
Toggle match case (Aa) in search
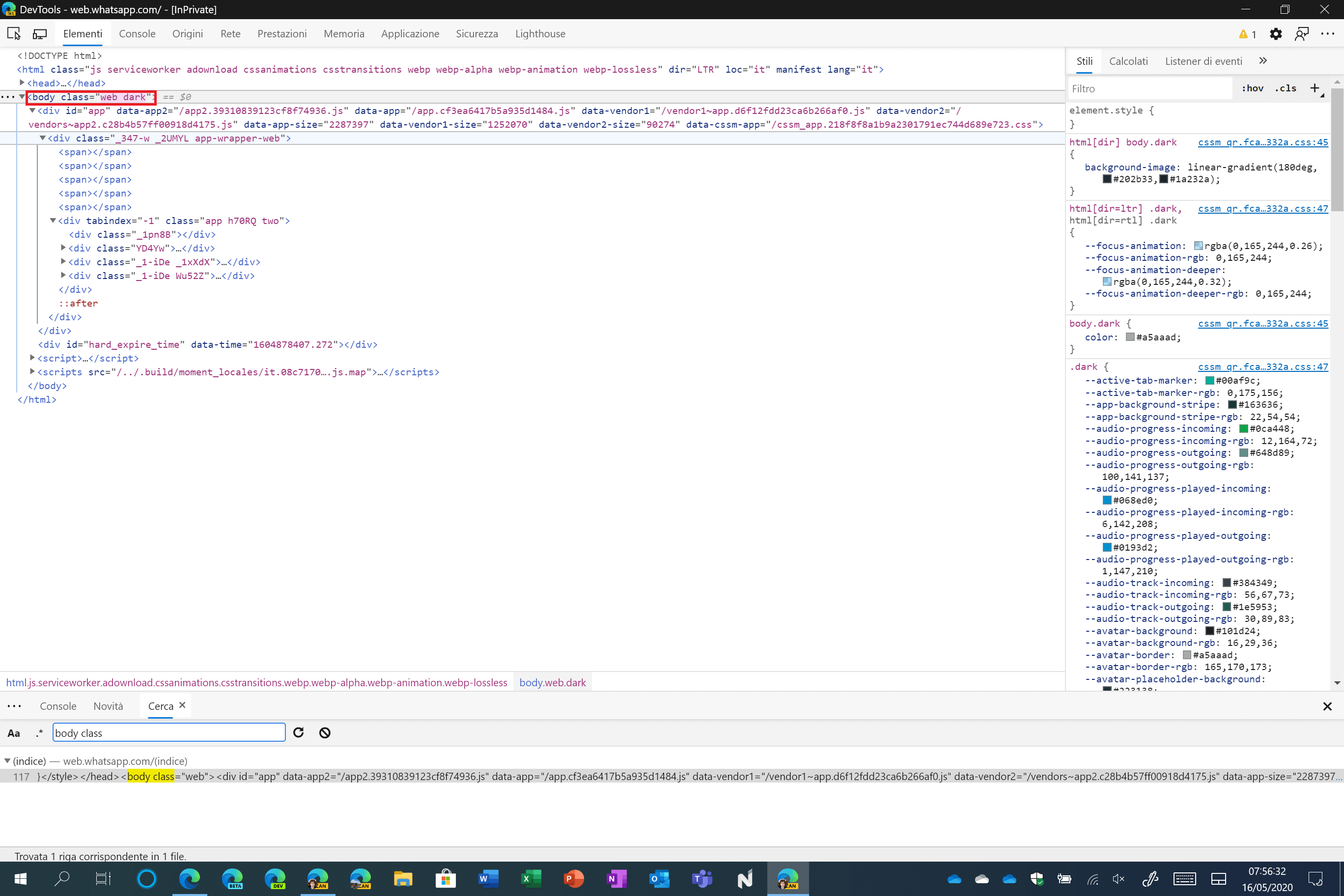[x=14, y=733]
